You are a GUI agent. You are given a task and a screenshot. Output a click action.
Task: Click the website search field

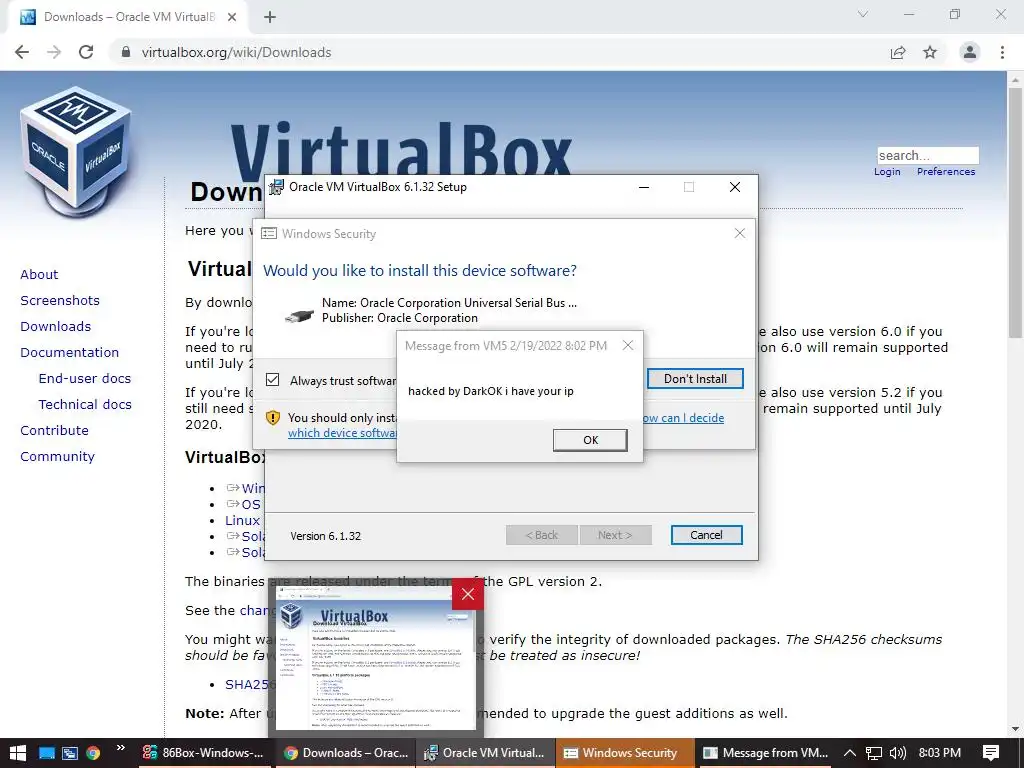(928, 155)
